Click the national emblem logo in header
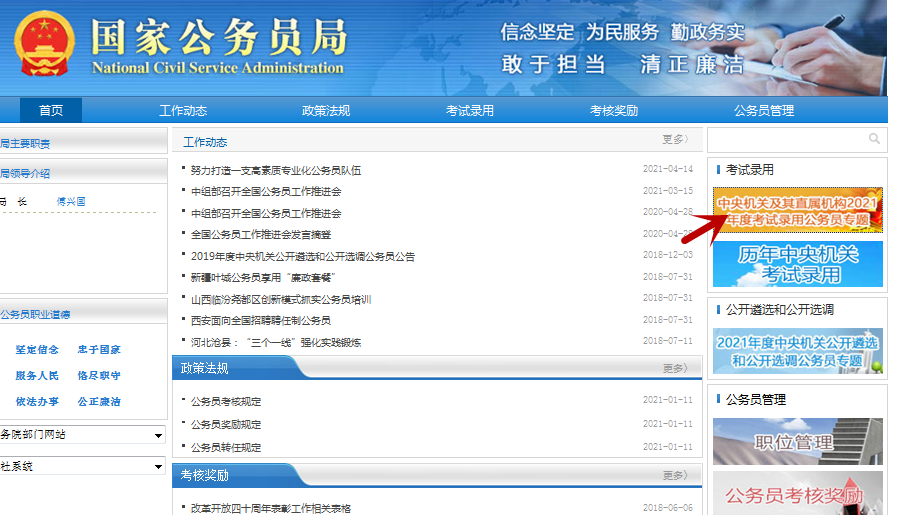This screenshot has height=515, width=899. click(44, 46)
